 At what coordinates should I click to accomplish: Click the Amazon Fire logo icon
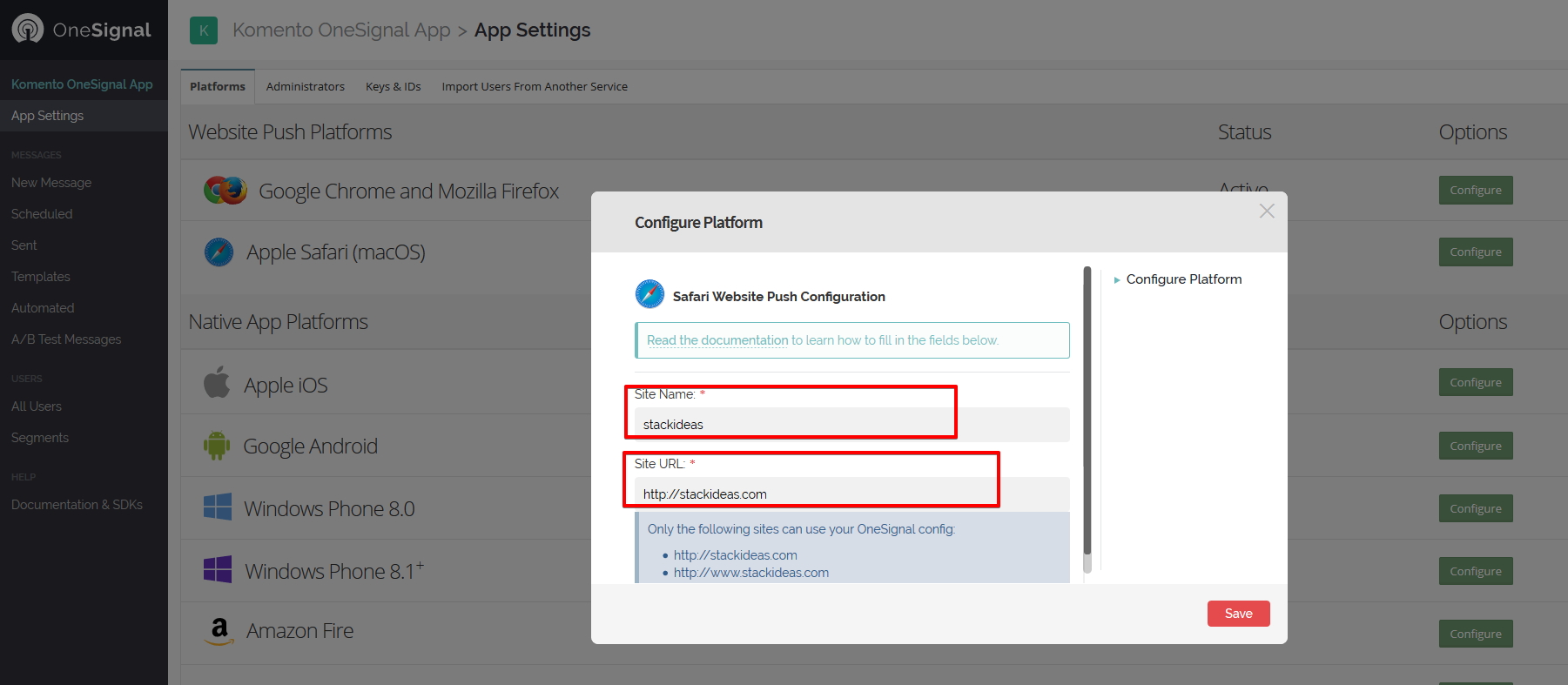click(220, 631)
